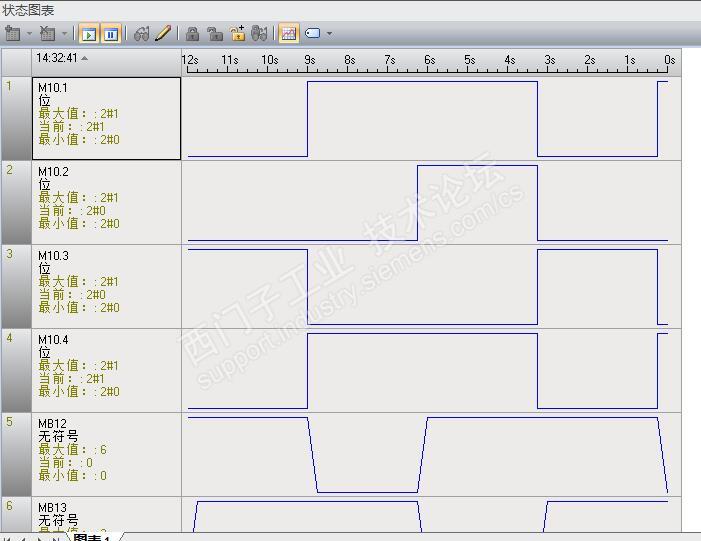The width and height of the screenshot is (701, 541).
Task: Click the read forced values icon
Action: [259, 34]
